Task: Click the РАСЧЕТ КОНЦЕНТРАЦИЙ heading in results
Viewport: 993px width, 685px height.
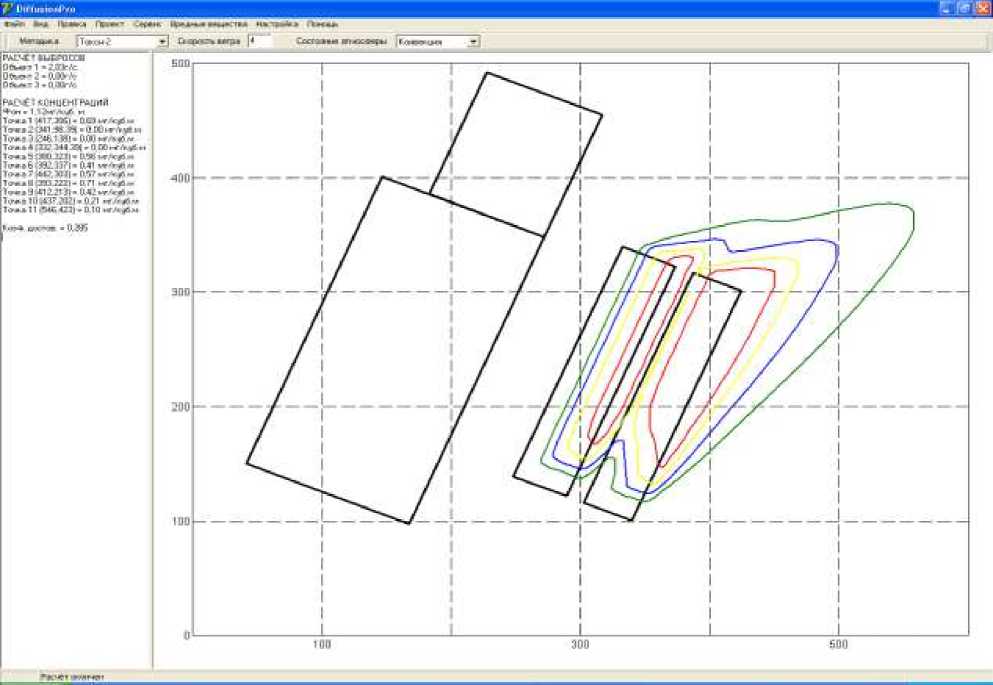Action: [56, 103]
